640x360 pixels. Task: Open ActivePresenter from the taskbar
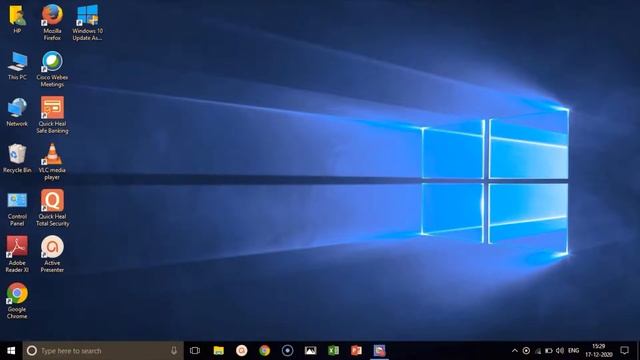(x=242, y=351)
